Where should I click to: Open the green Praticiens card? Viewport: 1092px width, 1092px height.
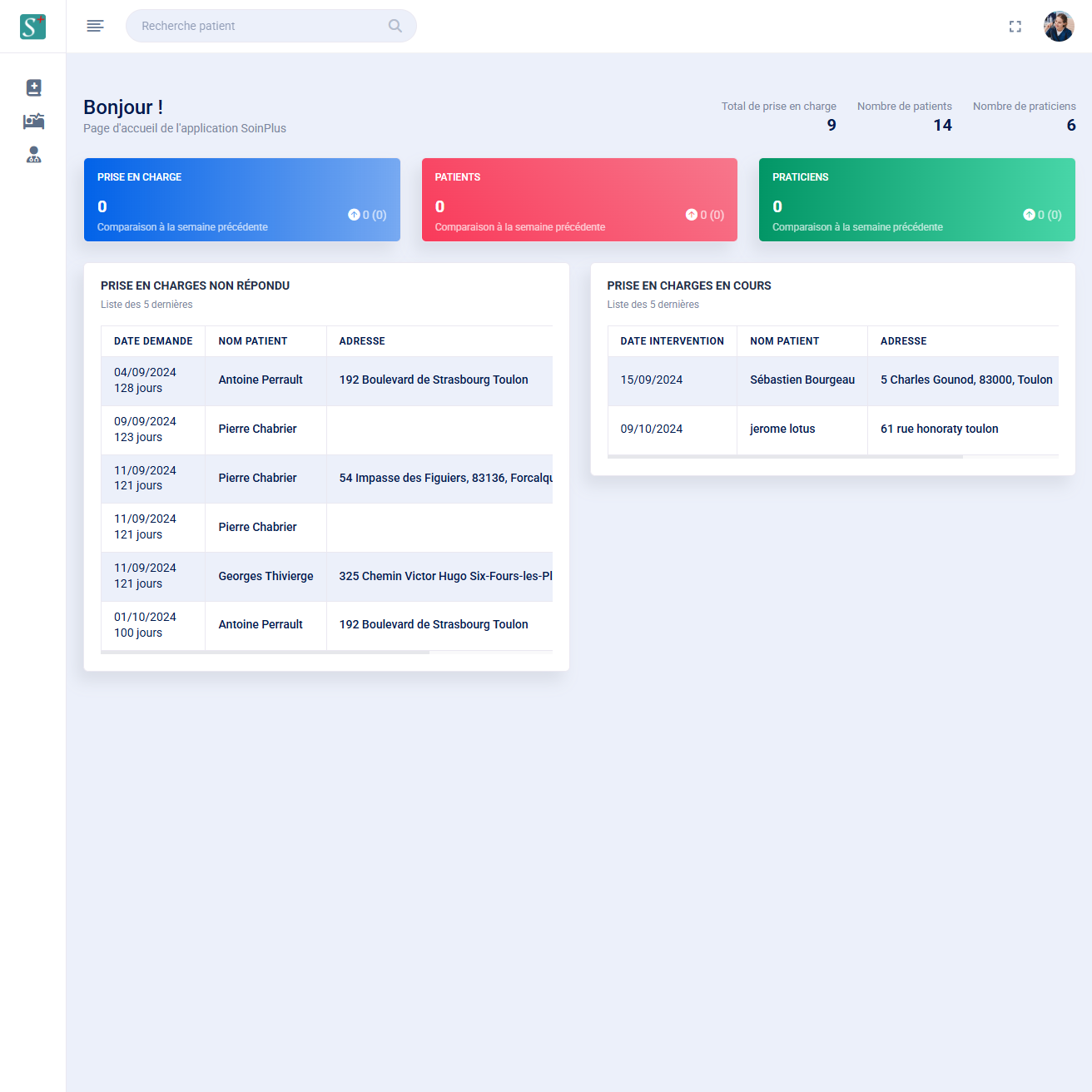[916, 200]
